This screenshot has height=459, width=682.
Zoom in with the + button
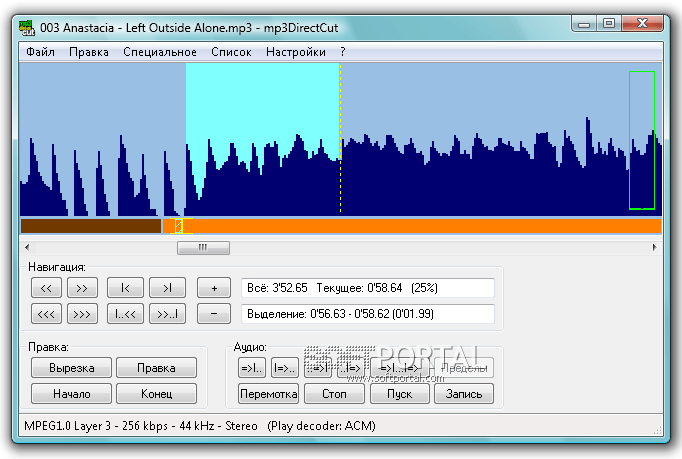tap(214, 288)
